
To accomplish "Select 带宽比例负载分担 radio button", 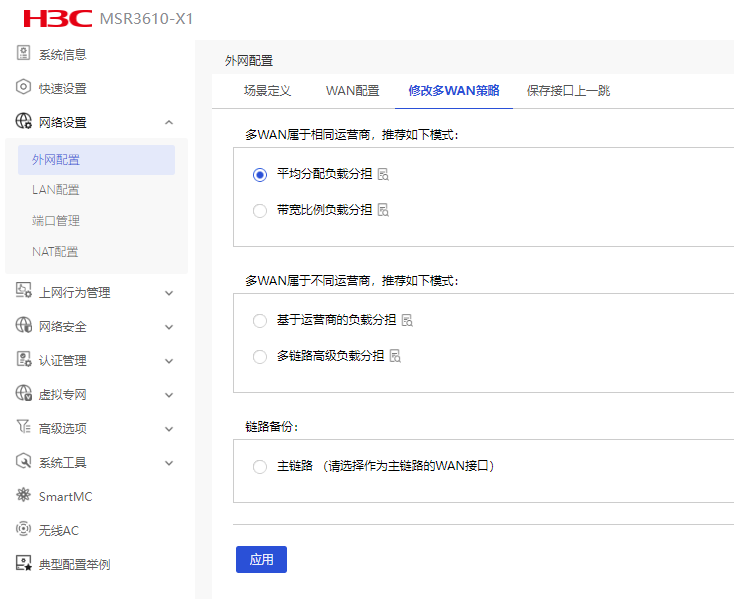I will click(x=260, y=211).
